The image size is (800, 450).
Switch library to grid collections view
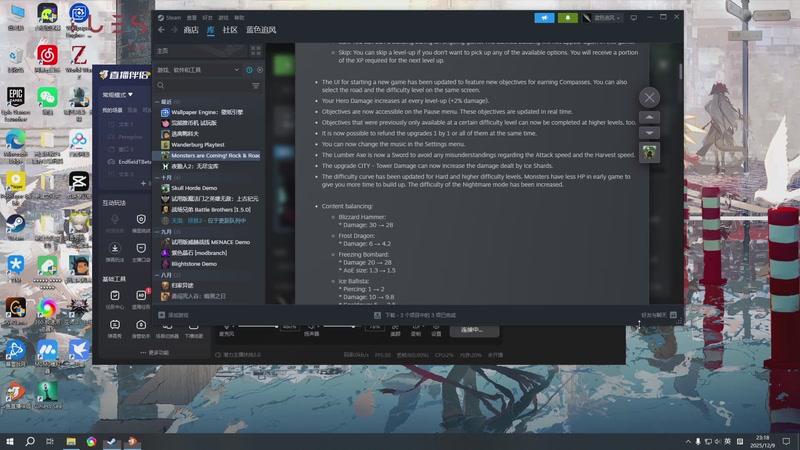pyautogui.click(x=256, y=51)
